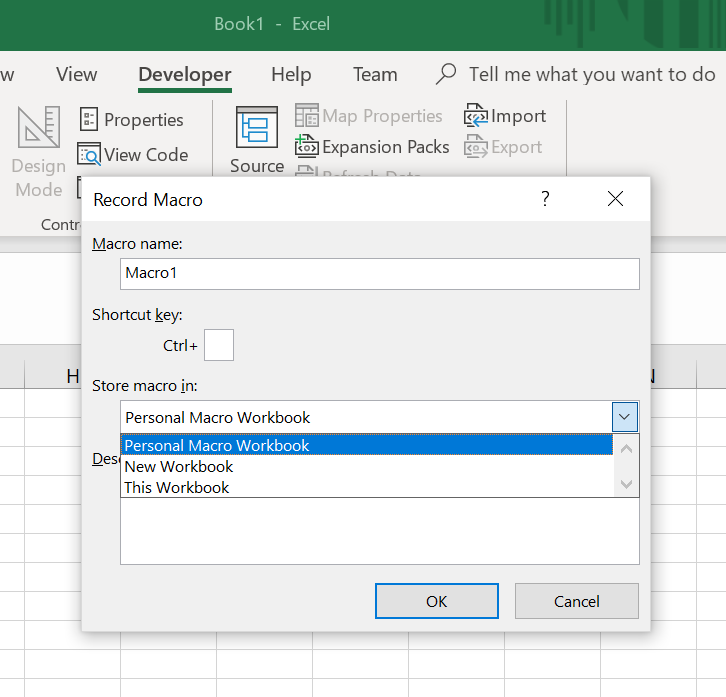Click into the Macro name text field

tap(379, 273)
